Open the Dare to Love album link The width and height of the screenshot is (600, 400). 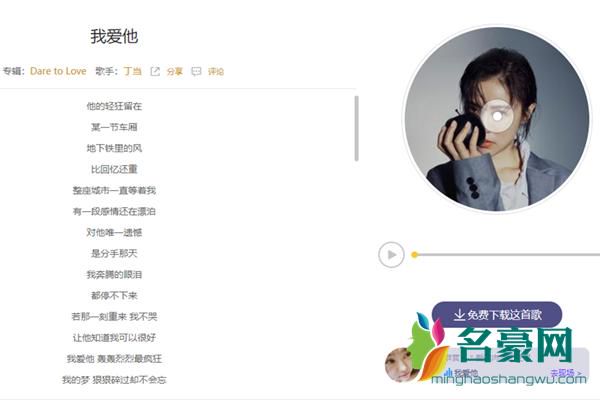pos(58,71)
